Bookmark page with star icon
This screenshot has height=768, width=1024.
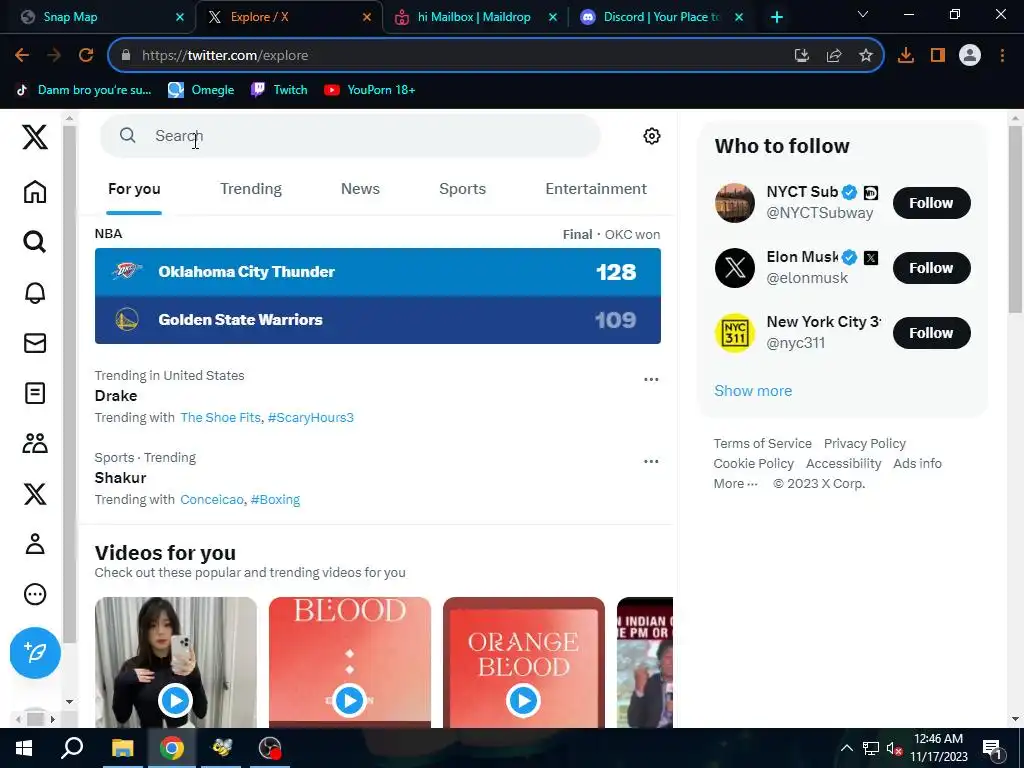pos(865,56)
